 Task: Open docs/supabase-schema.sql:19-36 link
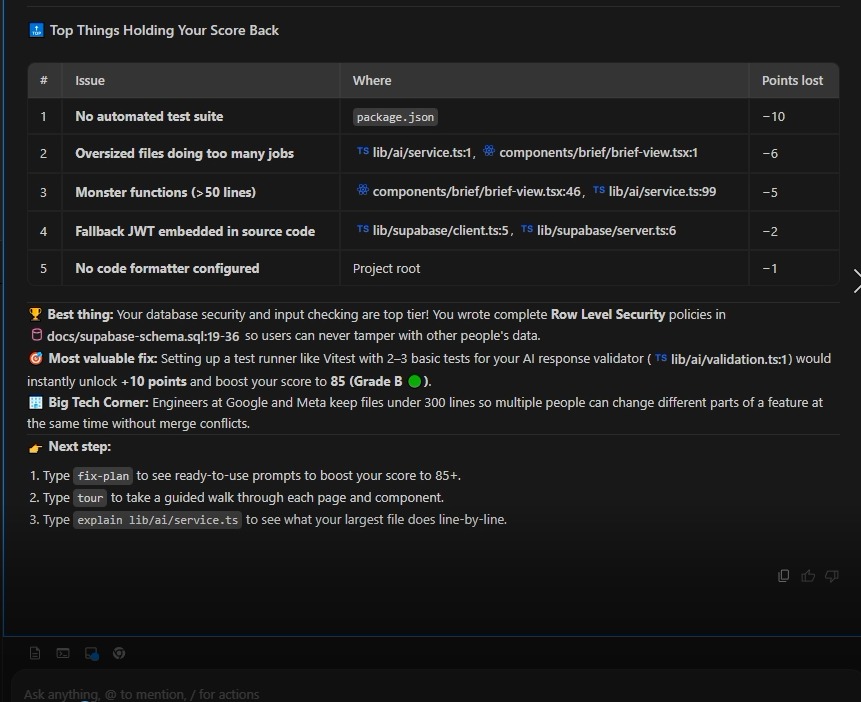(x=135, y=336)
